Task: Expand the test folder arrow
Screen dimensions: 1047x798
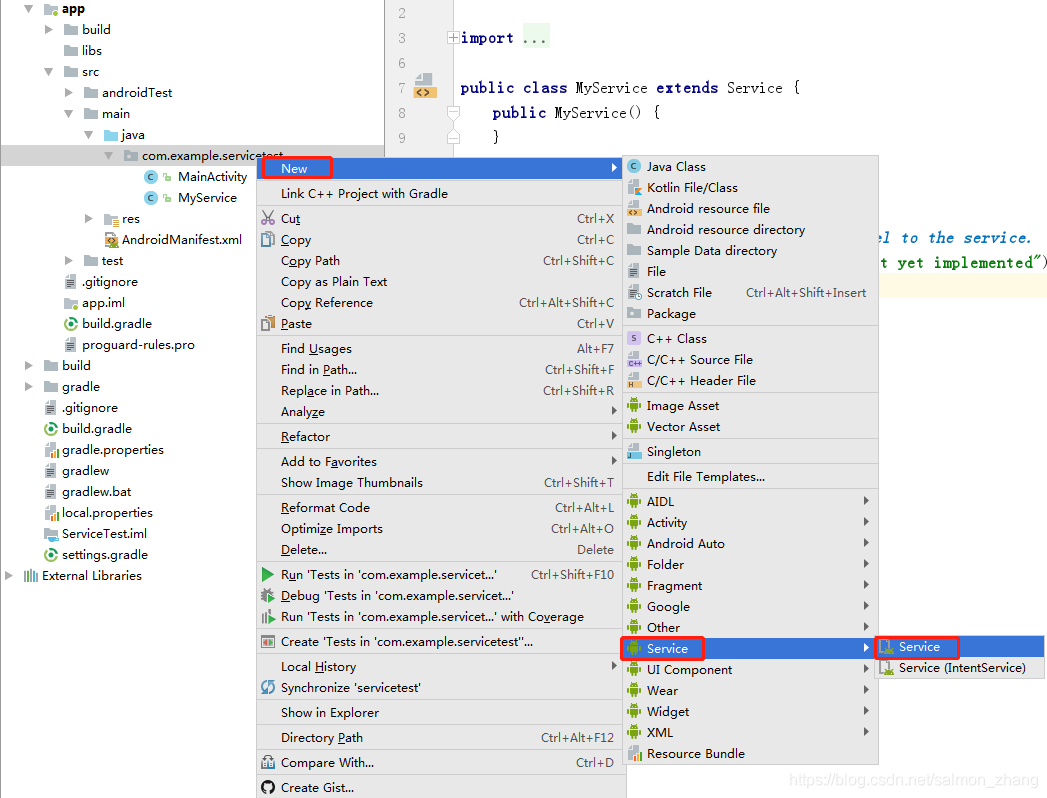Action: click(69, 260)
